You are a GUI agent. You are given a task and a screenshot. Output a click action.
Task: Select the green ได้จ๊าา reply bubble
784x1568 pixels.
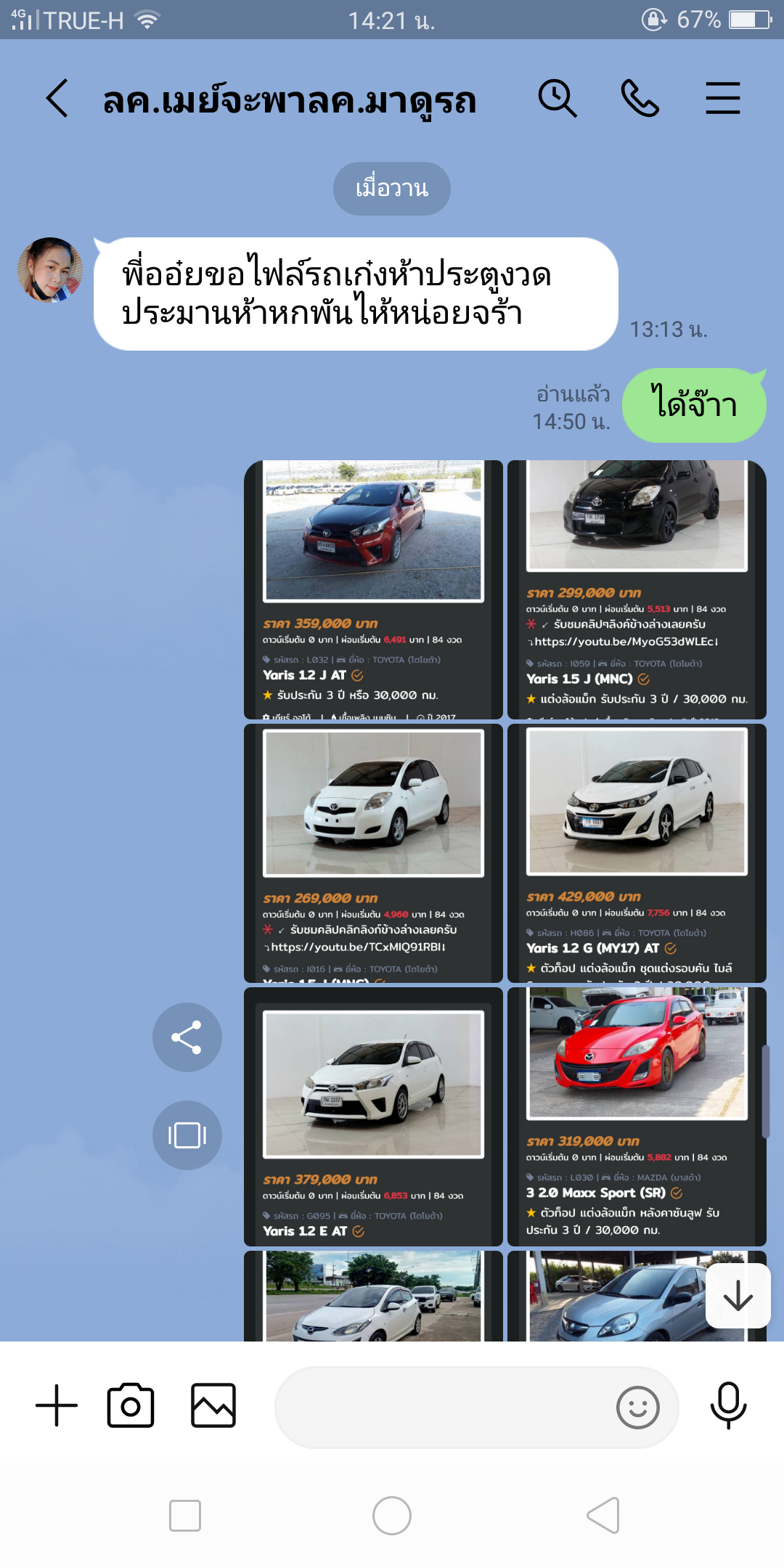click(695, 405)
